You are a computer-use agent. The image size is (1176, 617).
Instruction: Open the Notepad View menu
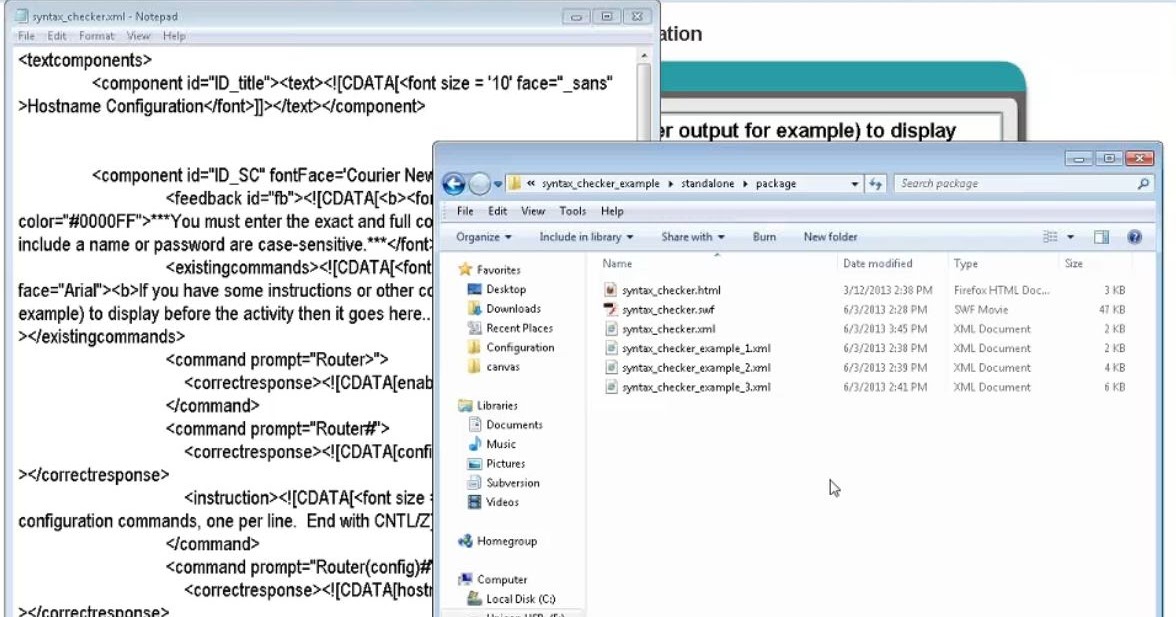coord(138,36)
